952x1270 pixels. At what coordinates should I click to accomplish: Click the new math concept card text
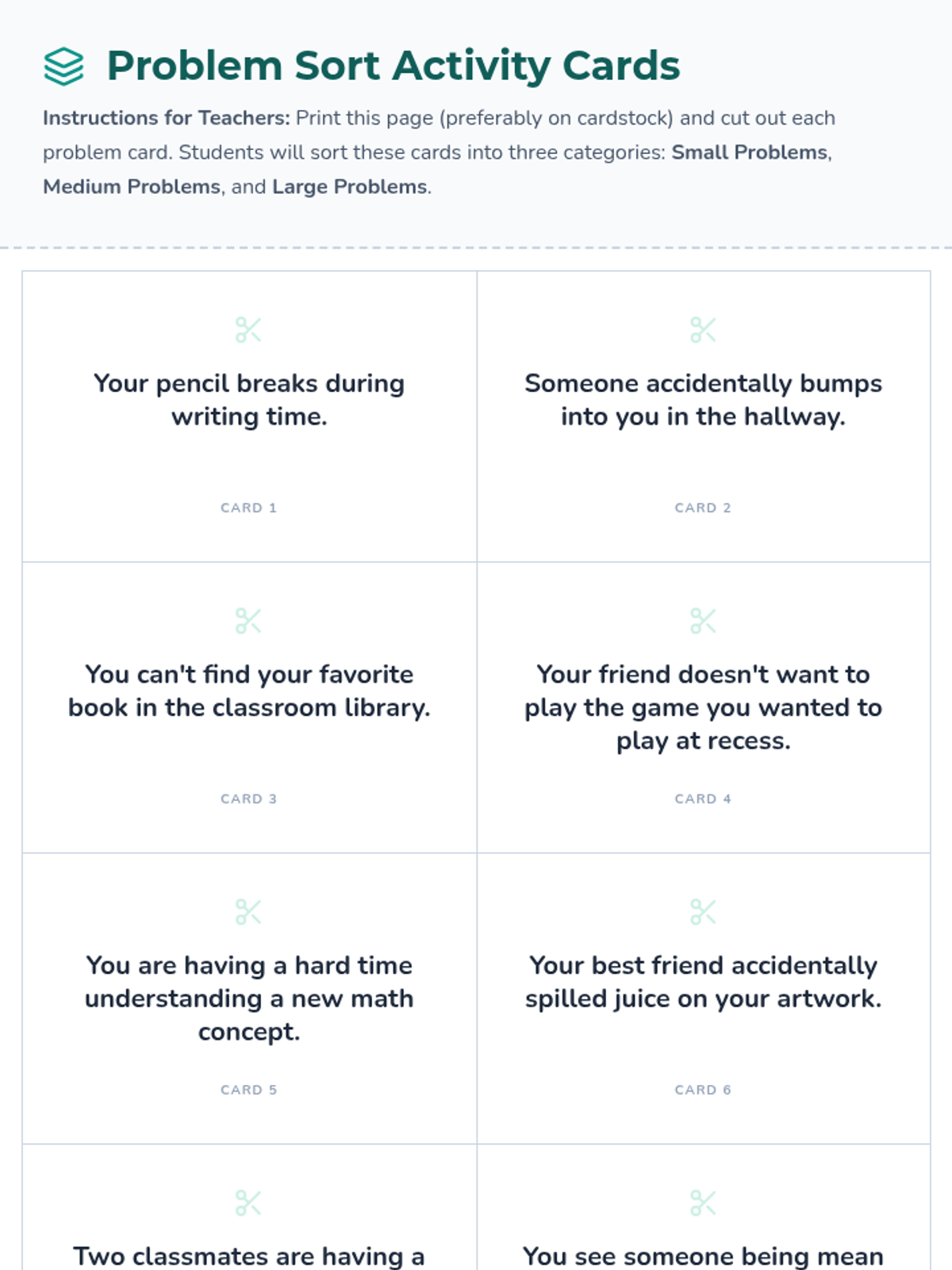point(249,999)
